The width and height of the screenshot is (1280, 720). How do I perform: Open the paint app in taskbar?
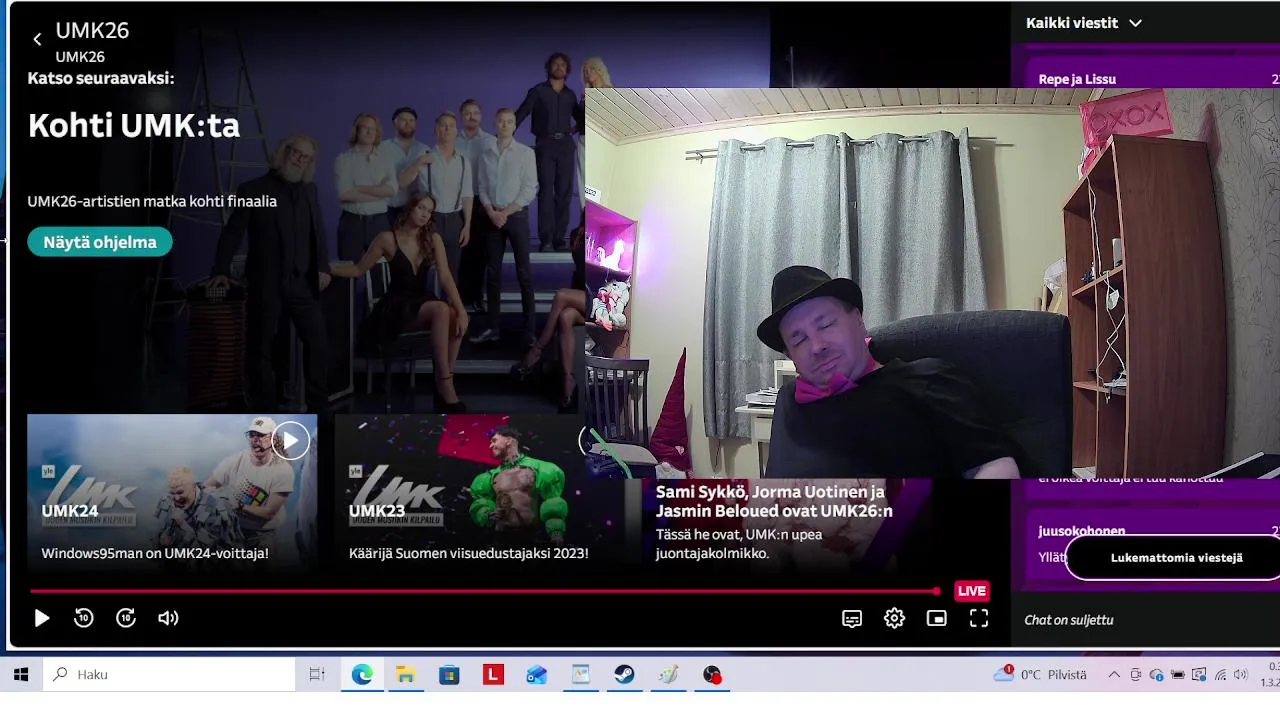tap(669, 675)
